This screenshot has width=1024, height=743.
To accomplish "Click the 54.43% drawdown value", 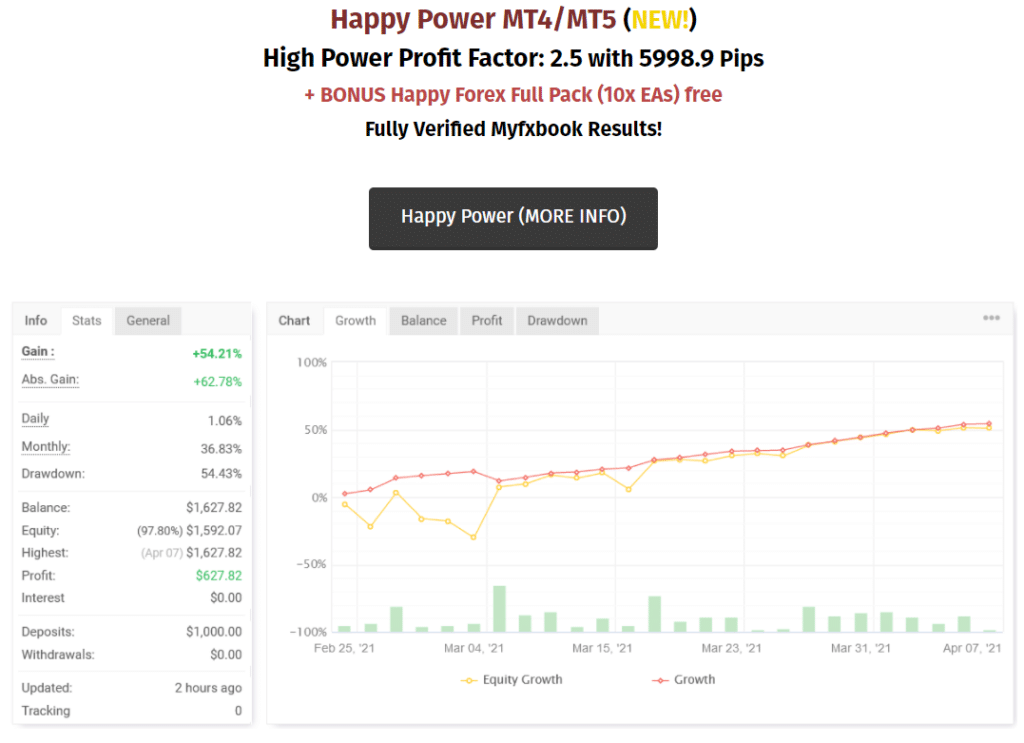I will click(221, 474).
